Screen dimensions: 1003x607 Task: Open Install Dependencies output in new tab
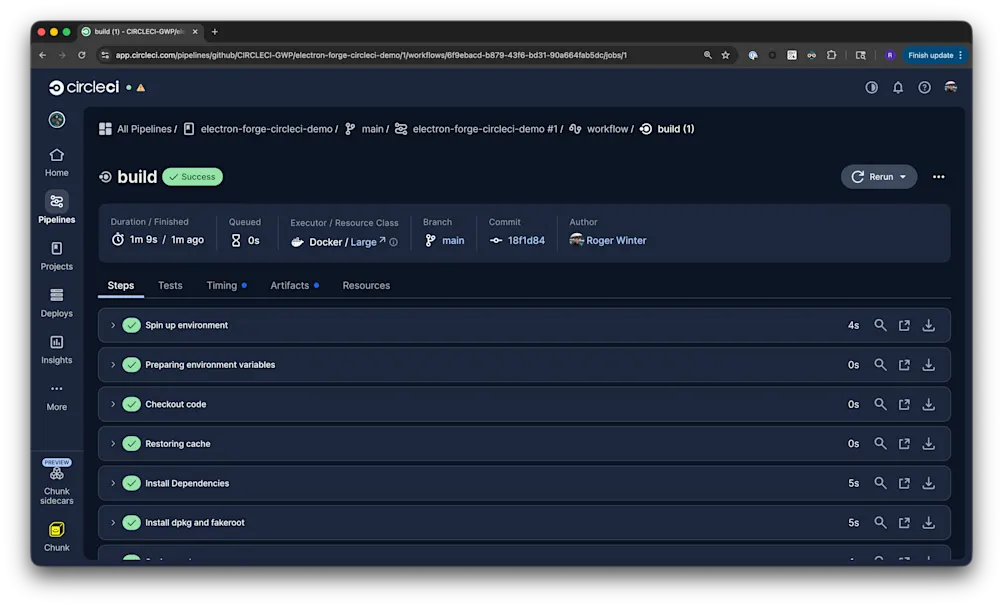pos(904,484)
